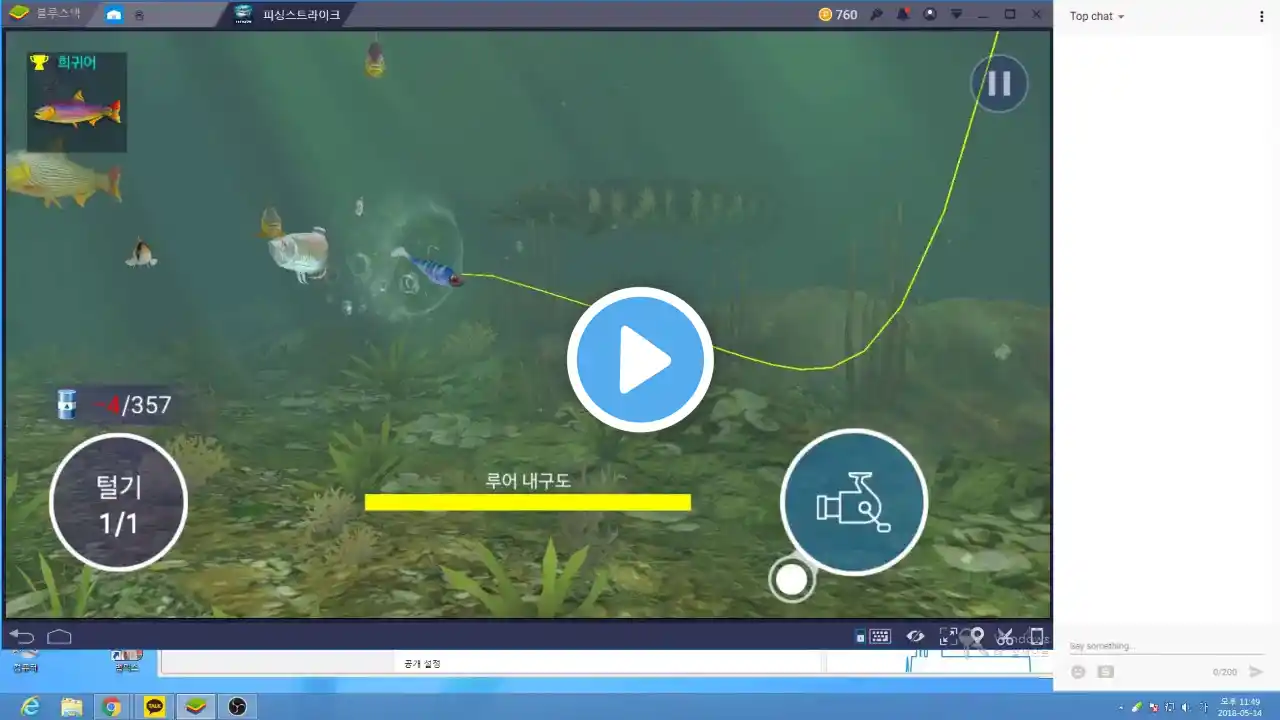
Task: Show hidden system tray icons
Action: coord(1122,707)
